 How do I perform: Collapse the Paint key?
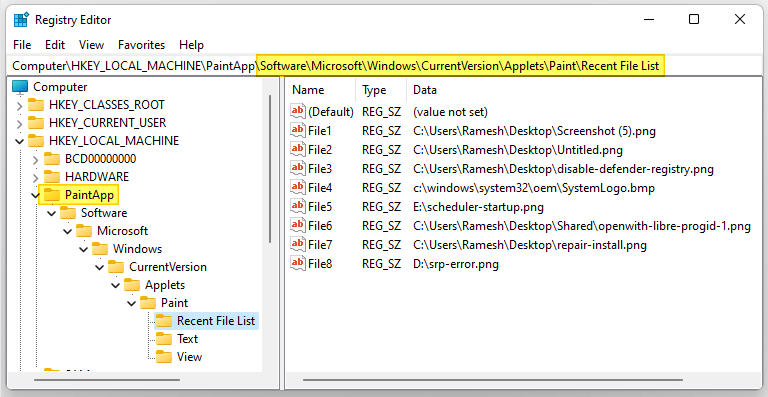click(131, 304)
